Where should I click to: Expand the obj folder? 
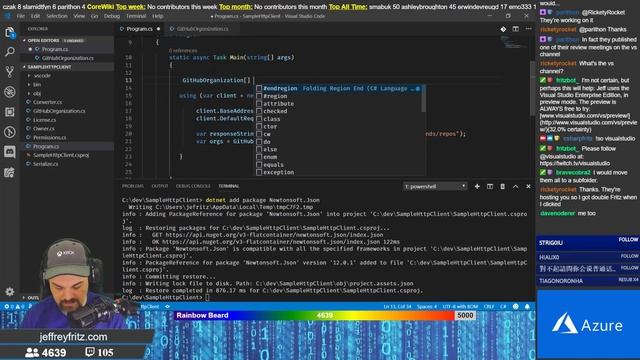coord(37,93)
